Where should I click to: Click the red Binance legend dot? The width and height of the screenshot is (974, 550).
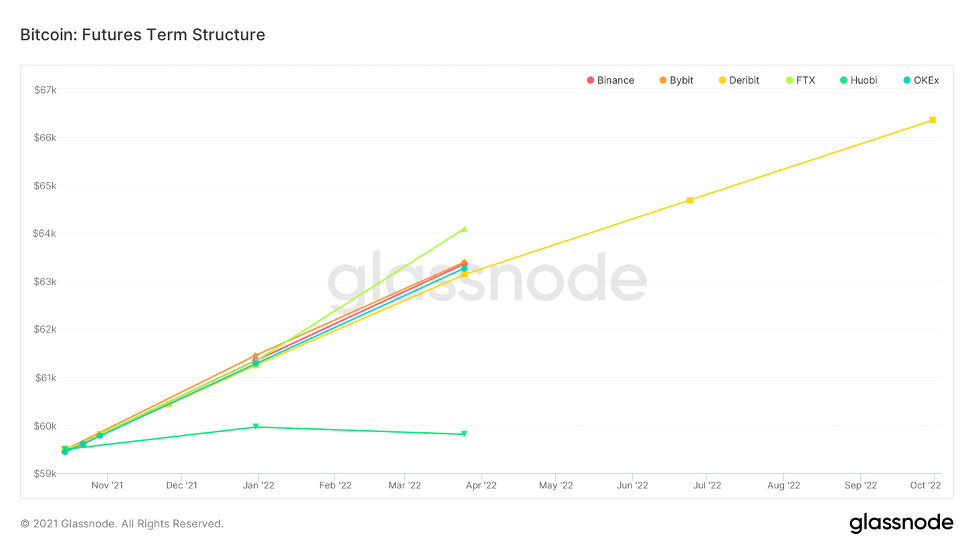point(591,80)
